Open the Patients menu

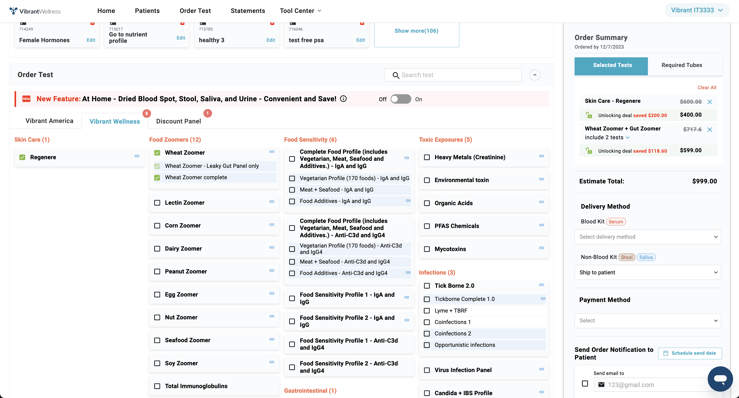(147, 11)
